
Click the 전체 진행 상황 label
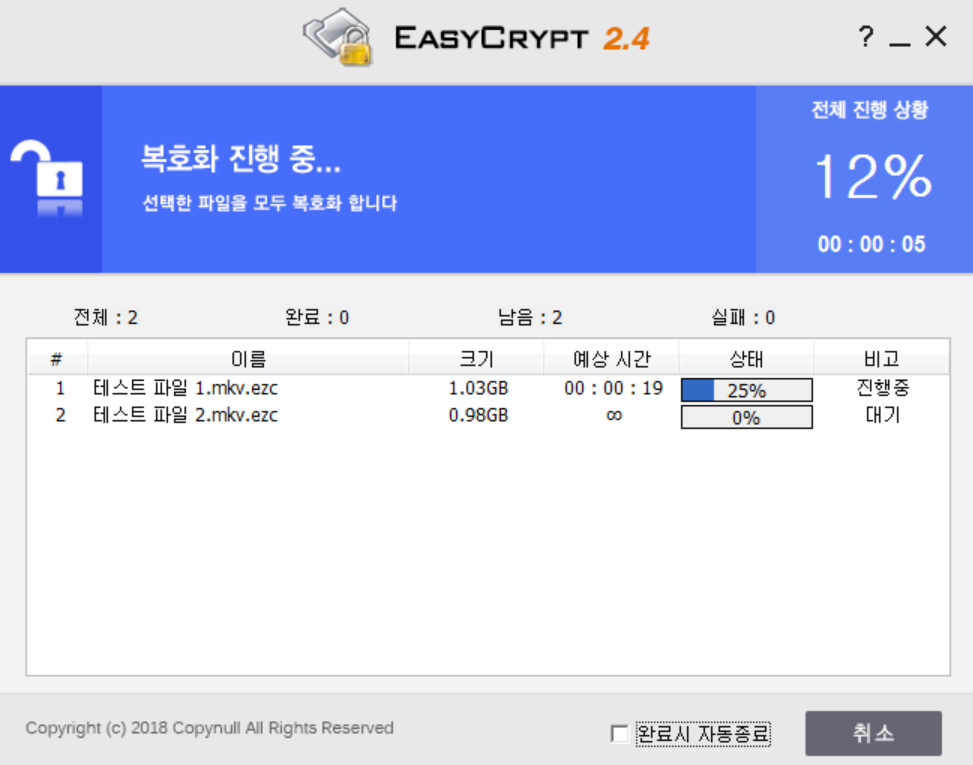pyautogui.click(x=870, y=110)
